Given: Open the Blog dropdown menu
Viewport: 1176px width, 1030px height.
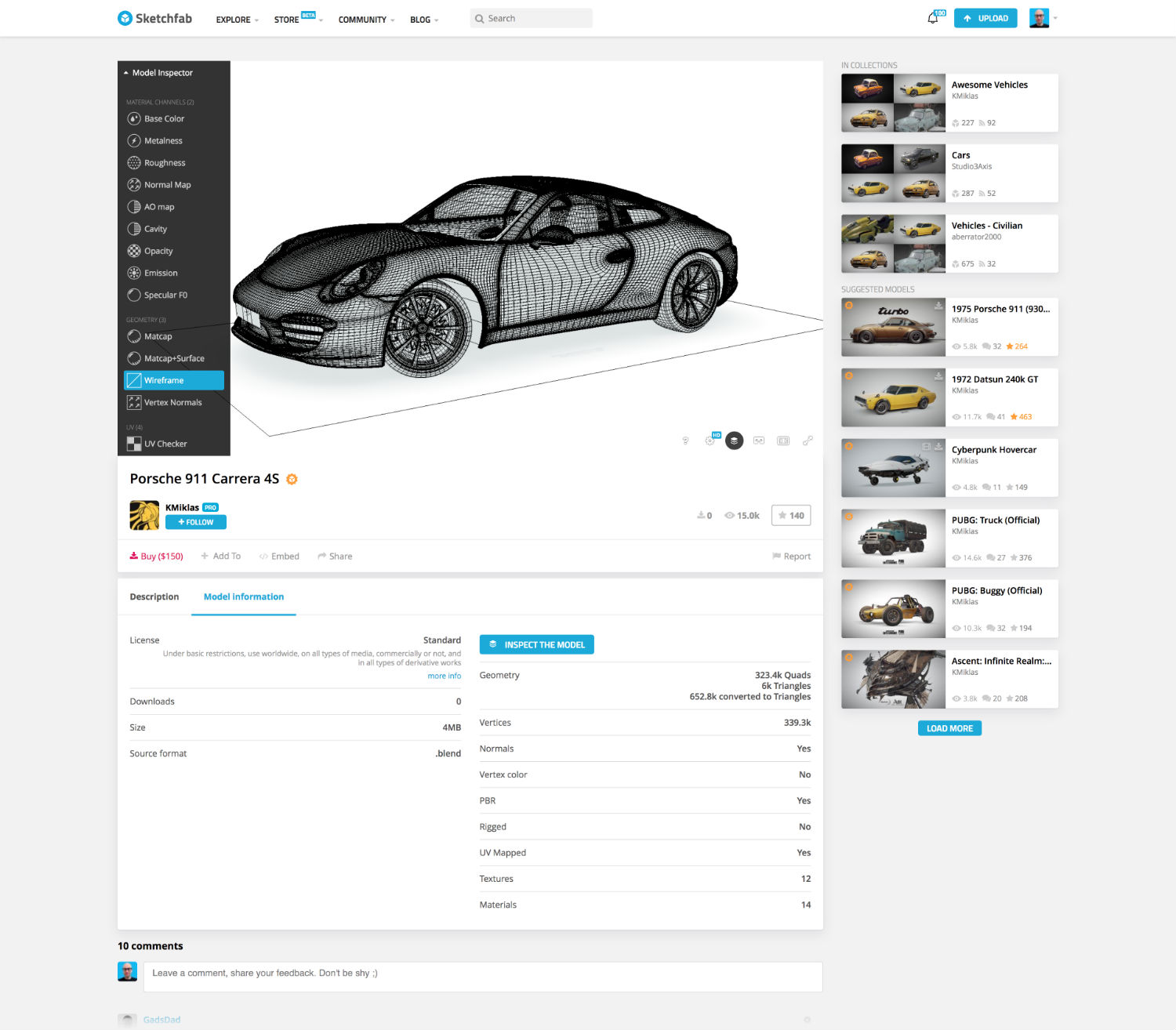Looking at the screenshot, I should tap(424, 20).
